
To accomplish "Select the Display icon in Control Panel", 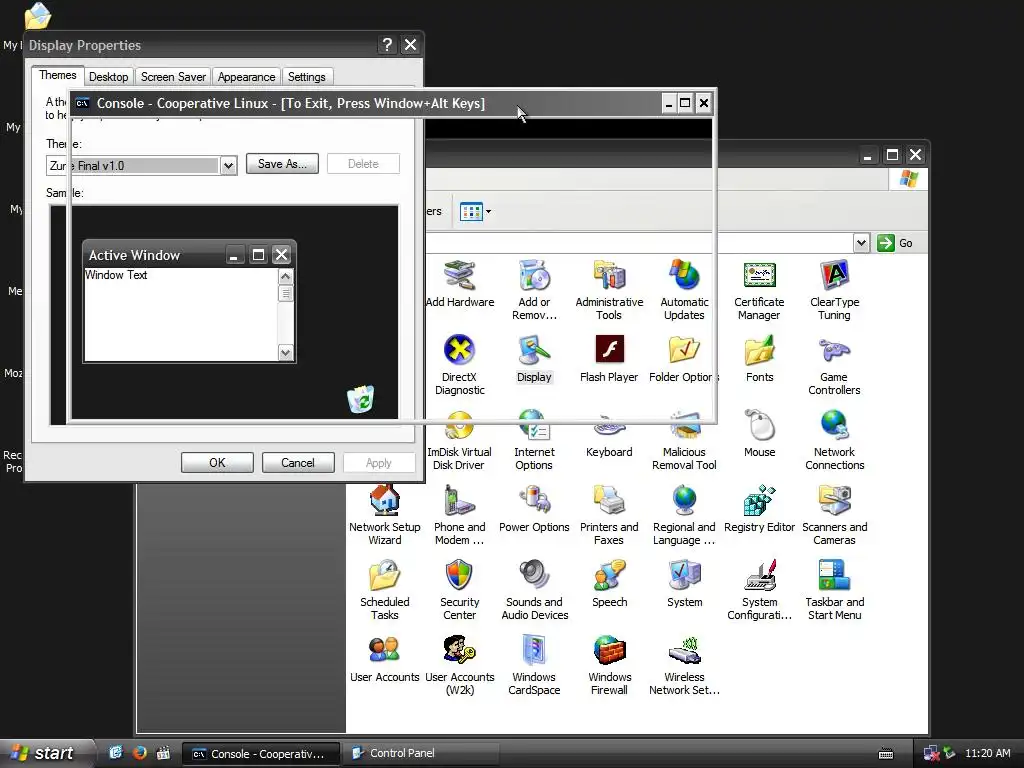I will click(534, 350).
